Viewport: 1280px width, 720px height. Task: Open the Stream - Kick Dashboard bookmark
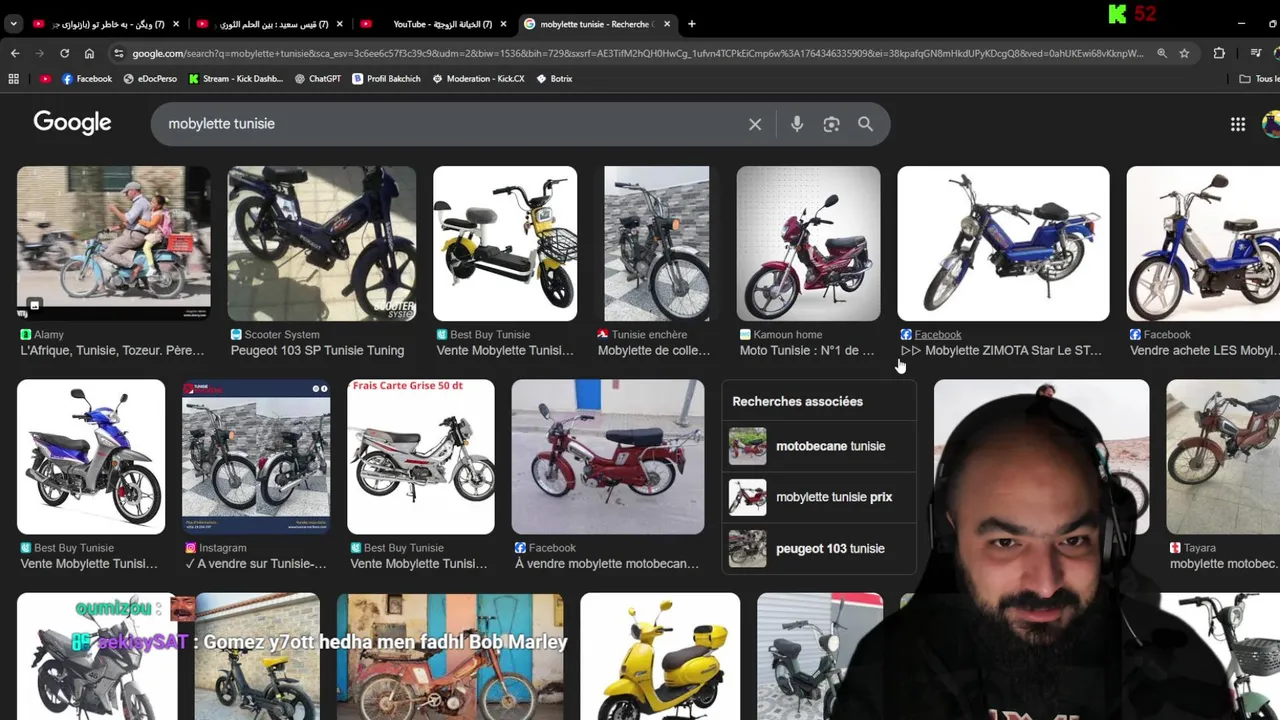click(x=235, y=78)
